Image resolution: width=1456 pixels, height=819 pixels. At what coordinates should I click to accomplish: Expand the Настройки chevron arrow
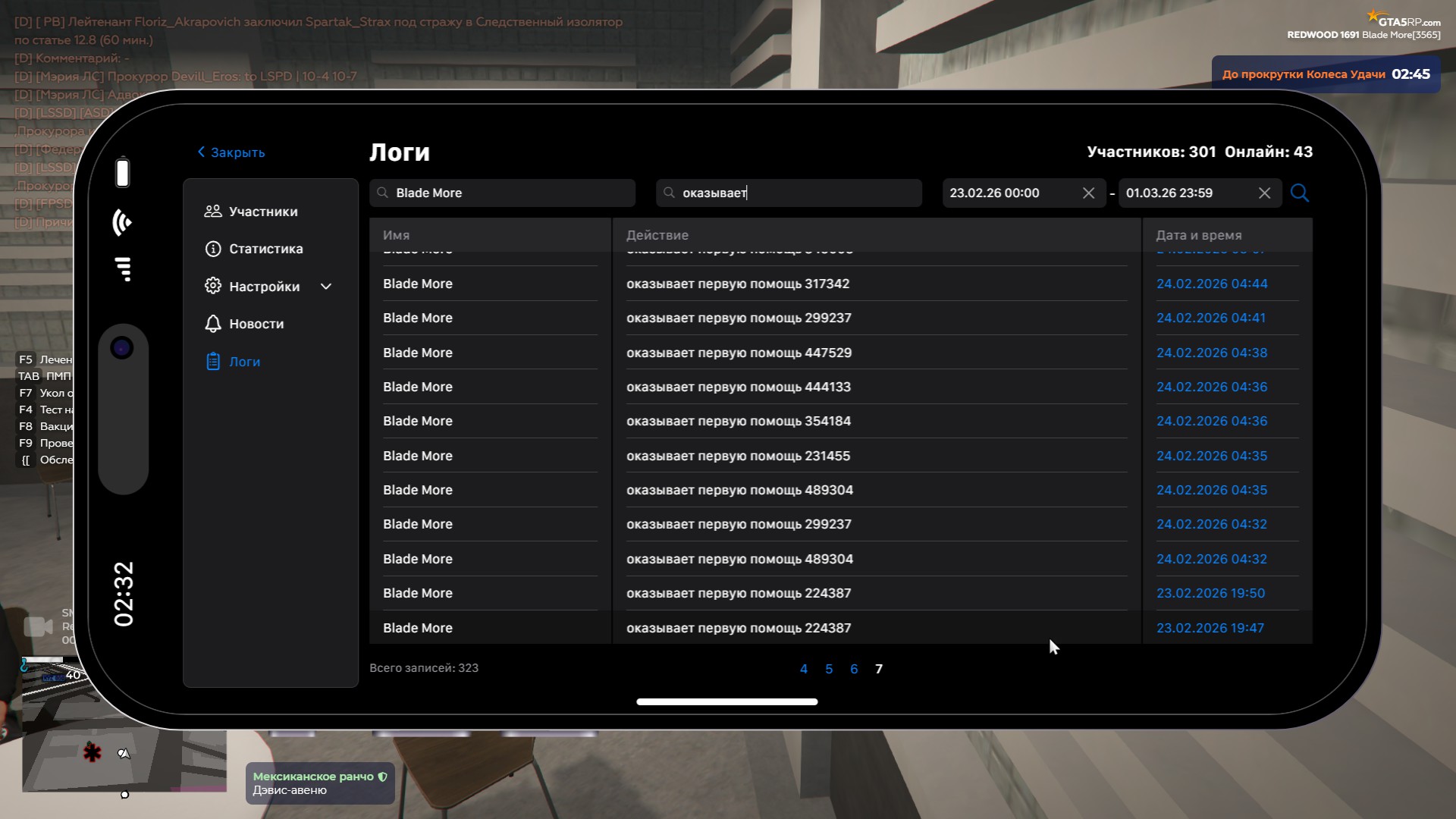(x=326, y=287)
